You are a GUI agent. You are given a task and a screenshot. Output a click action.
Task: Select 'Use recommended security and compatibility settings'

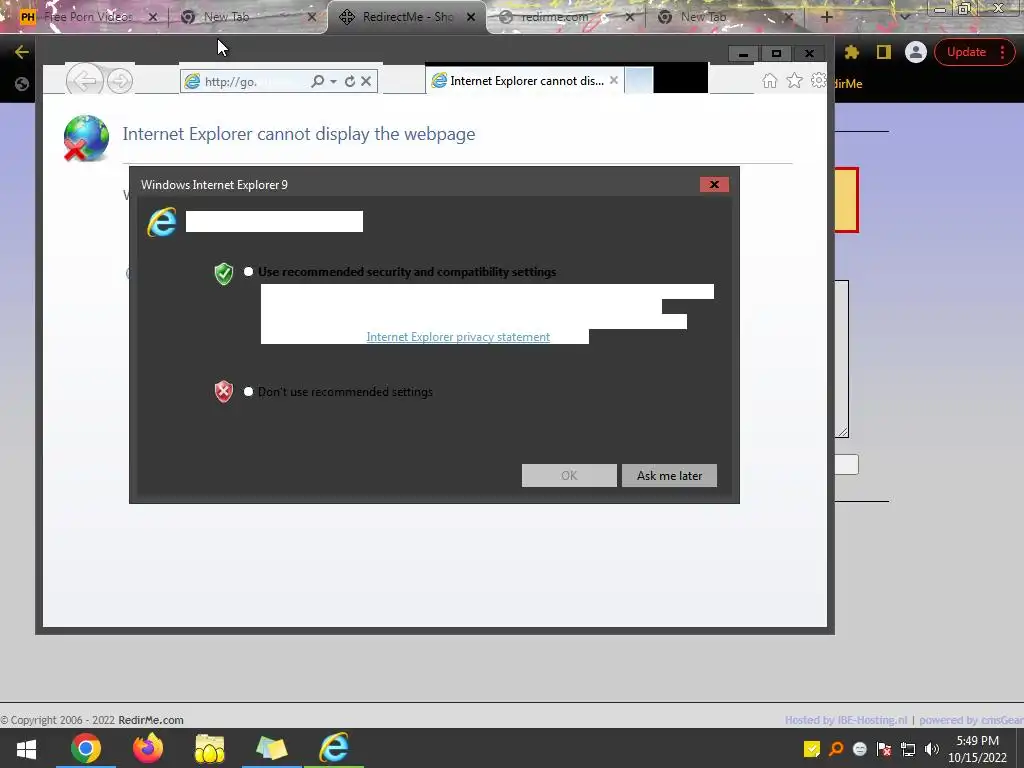tap(248, 272)
